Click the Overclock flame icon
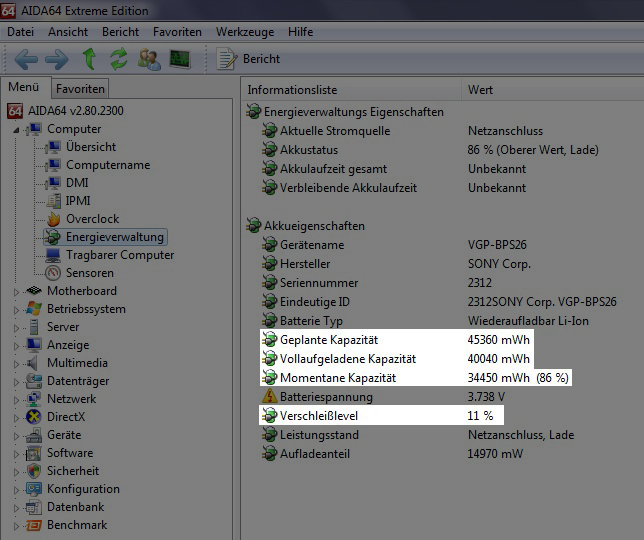Viewport: 644px width, 540px height. pyautogui.click(x=53, y=219)
